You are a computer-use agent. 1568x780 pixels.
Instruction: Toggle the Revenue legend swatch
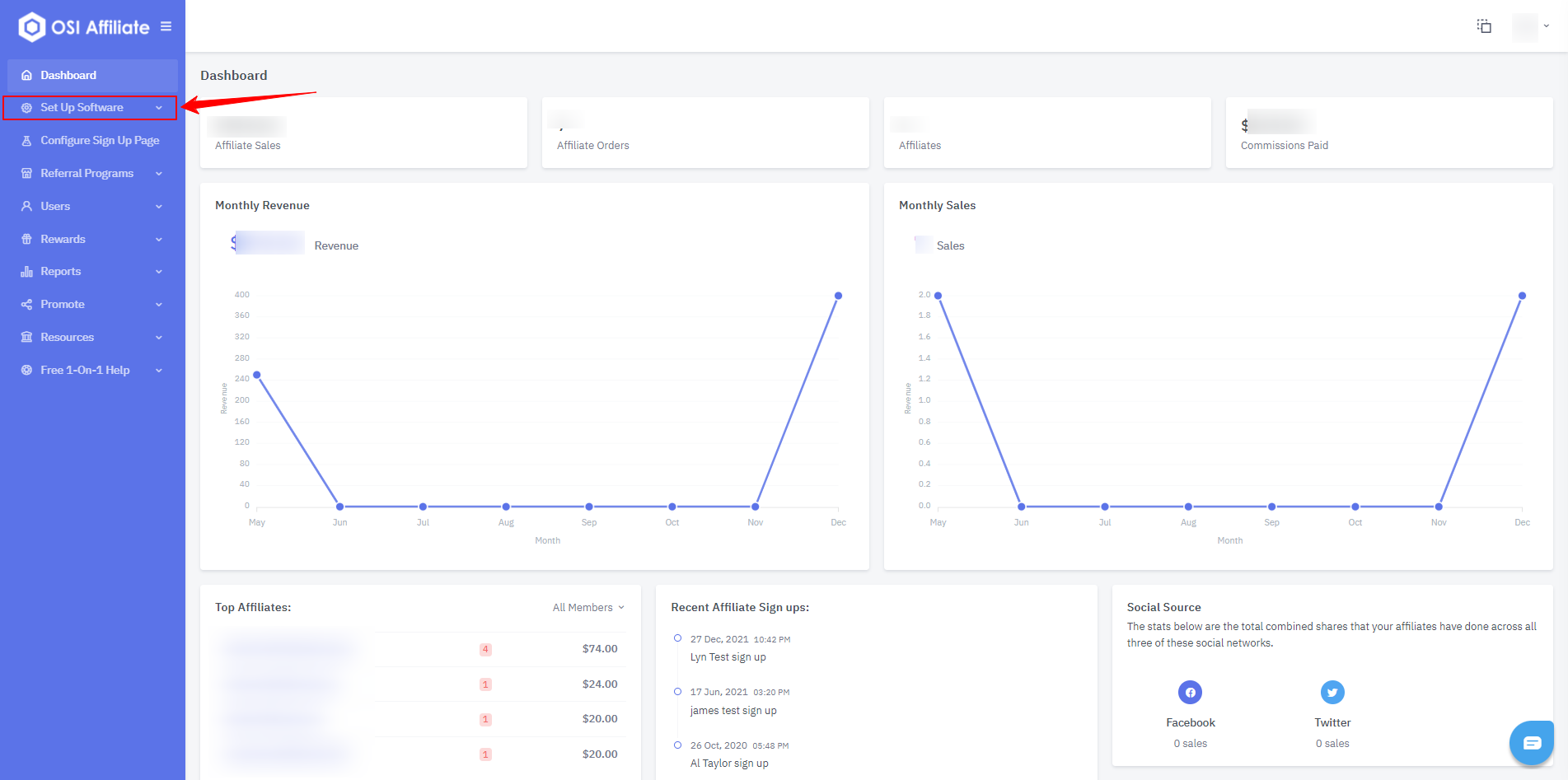coord(269,243)
